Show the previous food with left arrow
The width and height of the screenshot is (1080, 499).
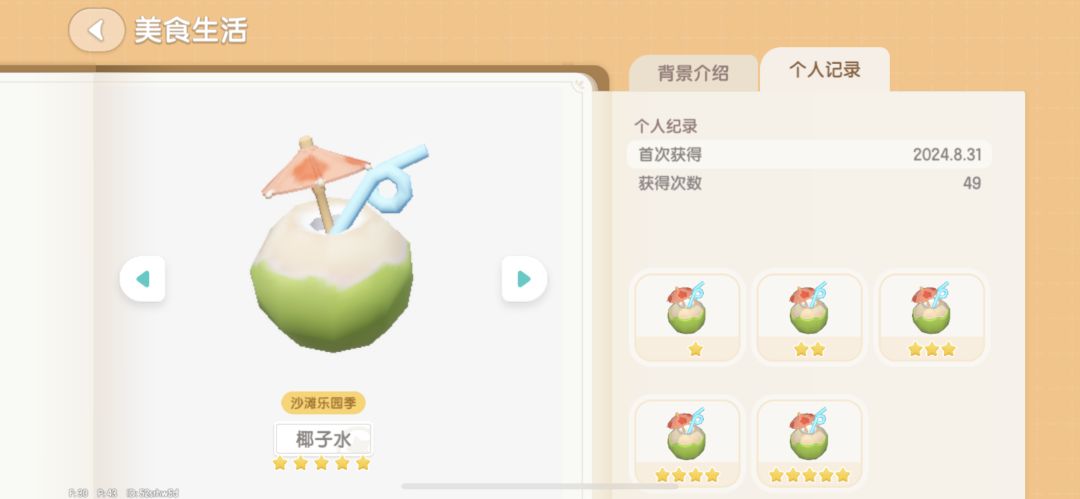143,278
